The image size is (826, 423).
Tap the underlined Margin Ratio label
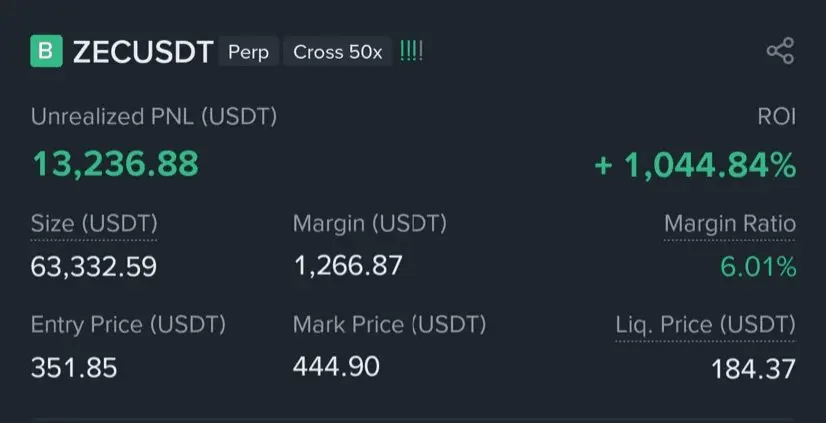pos(730,225)
